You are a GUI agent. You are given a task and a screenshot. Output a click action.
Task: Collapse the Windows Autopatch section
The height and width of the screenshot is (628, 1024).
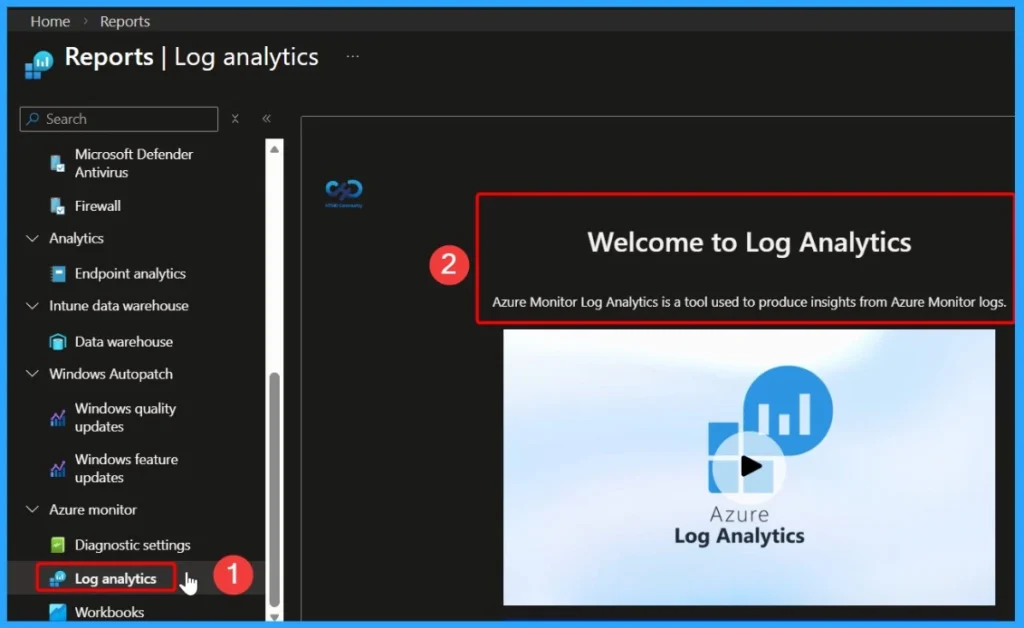pyautogui.click(x=33, y=374)
